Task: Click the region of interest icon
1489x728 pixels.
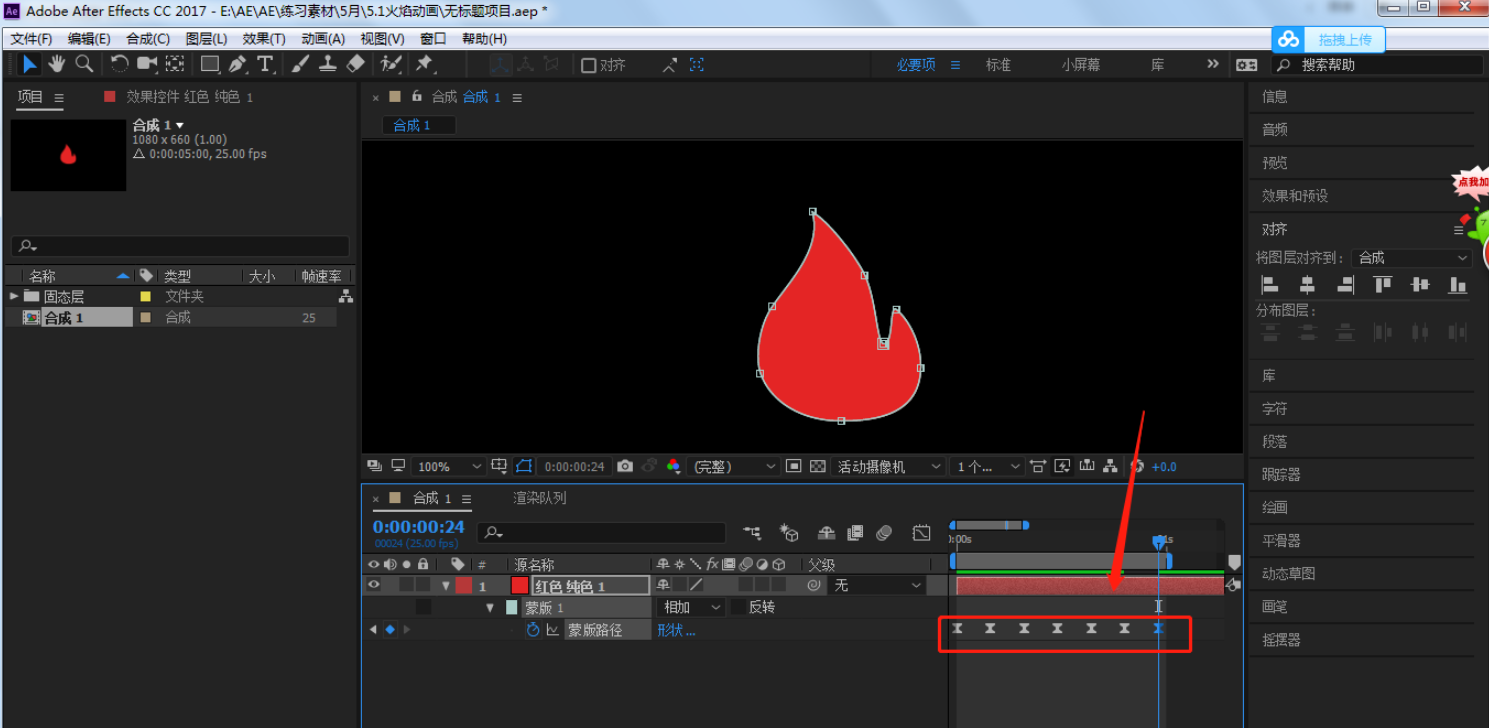Action: pyautogui.click(x=793, y=466)
